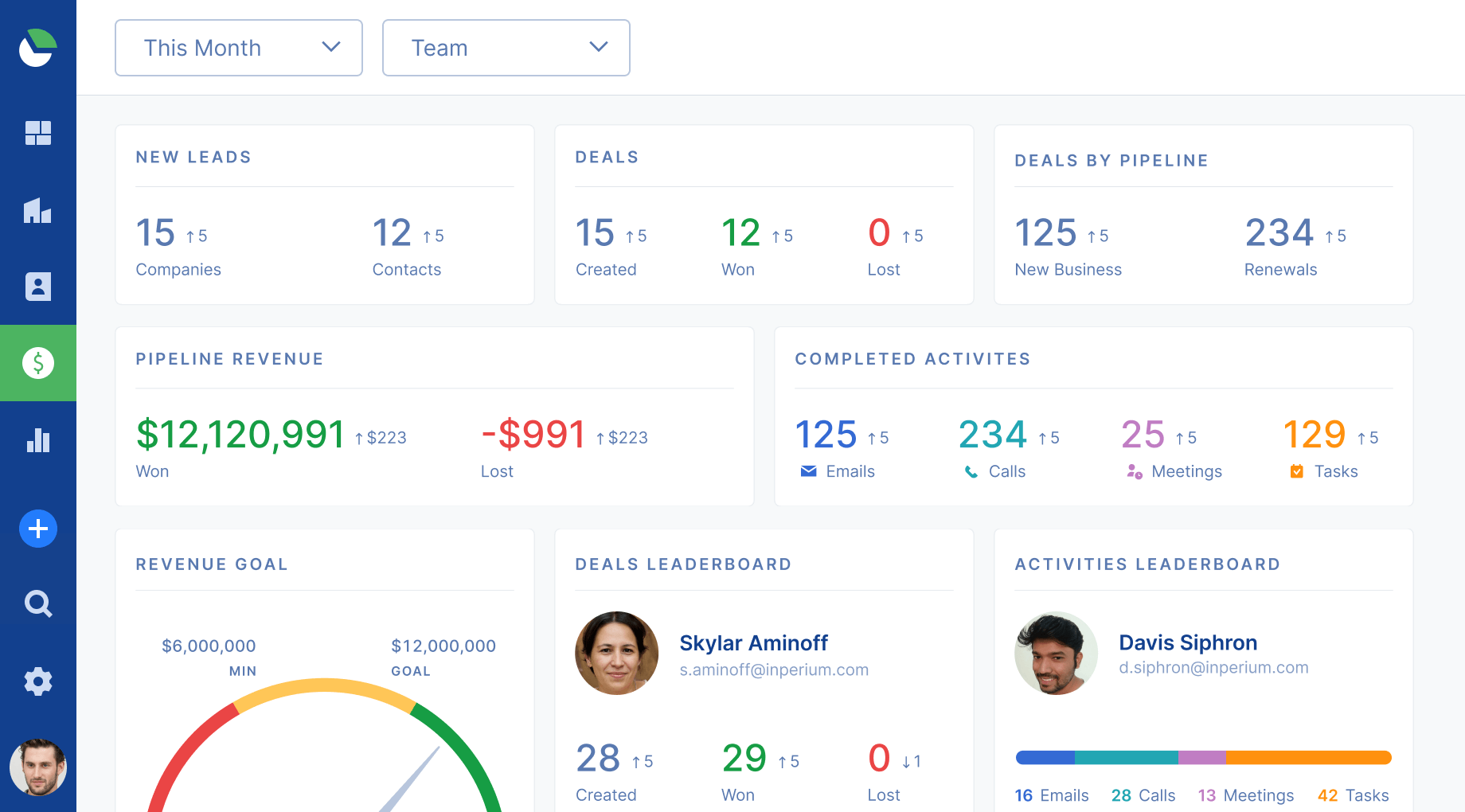1465x812 pixels.
Task: Click Skylar Aminoff's profile photo
Action: 617,653
